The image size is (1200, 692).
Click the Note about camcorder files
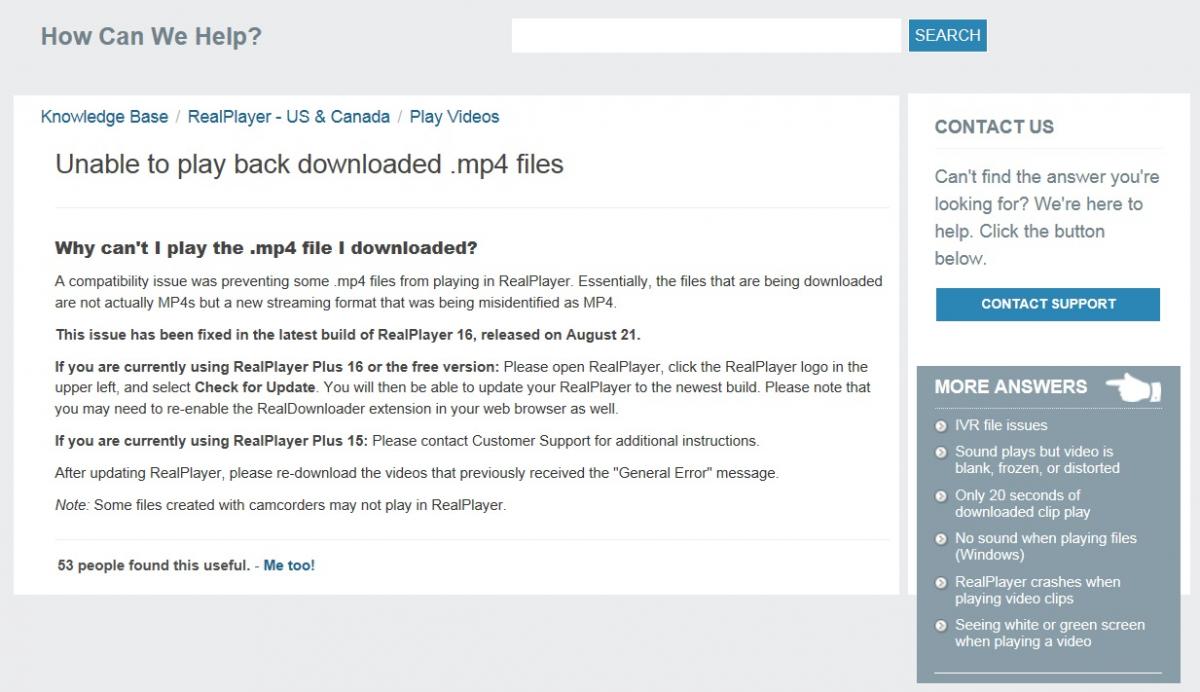click(281, 505)
